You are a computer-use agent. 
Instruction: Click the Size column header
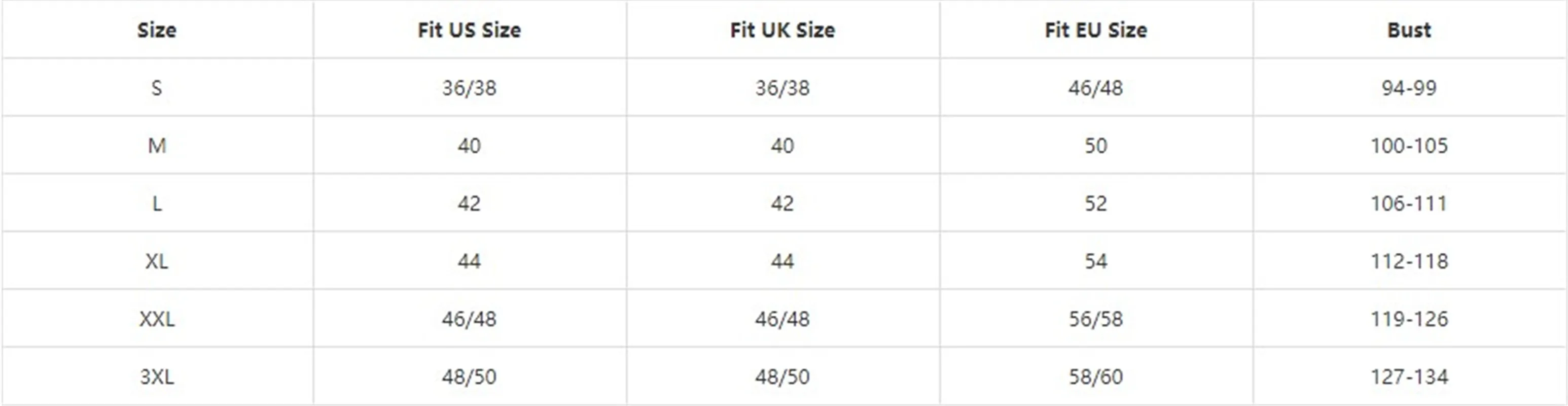pos(156,30)
